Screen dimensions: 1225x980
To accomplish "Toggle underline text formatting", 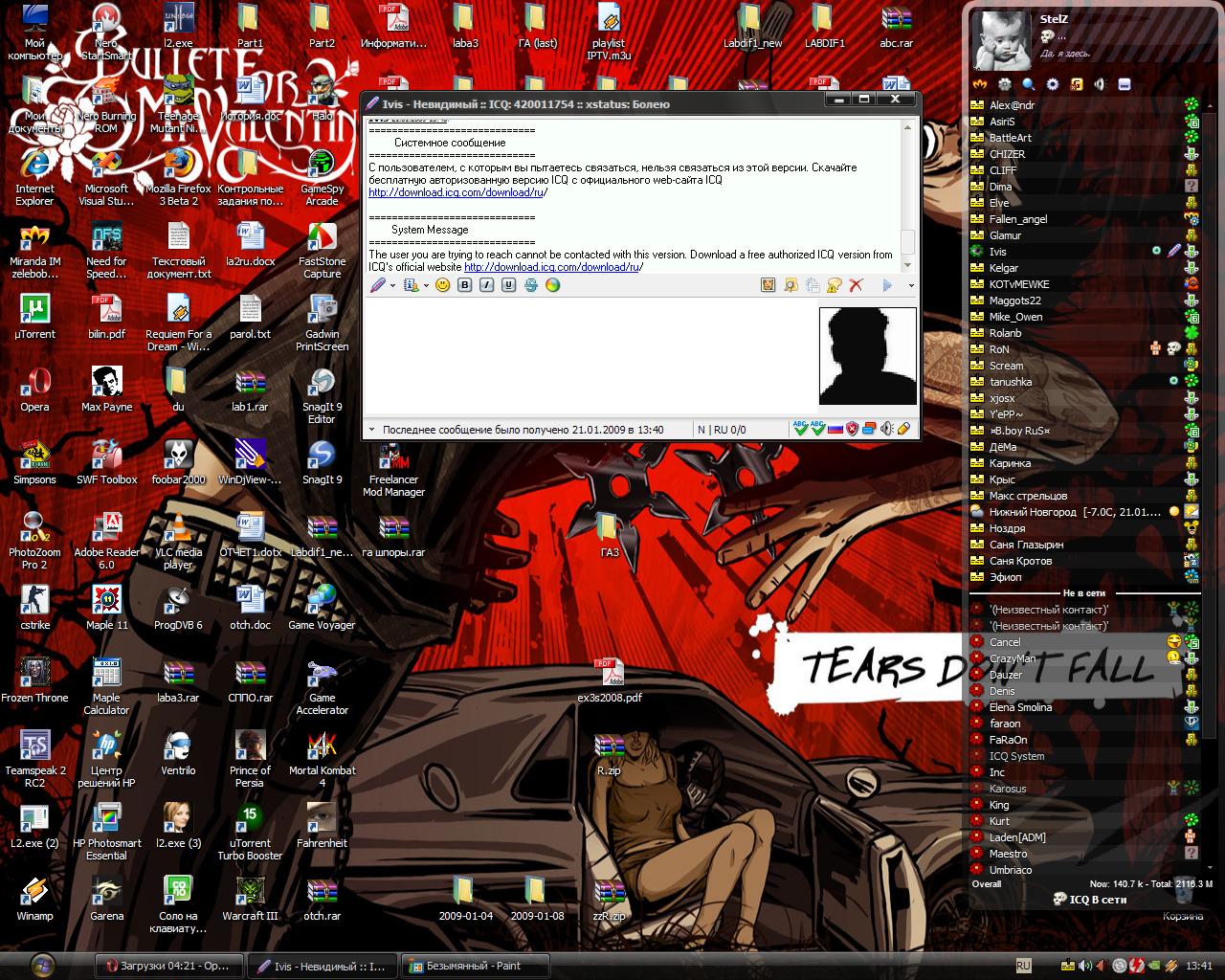I will [x=509, y=285].
